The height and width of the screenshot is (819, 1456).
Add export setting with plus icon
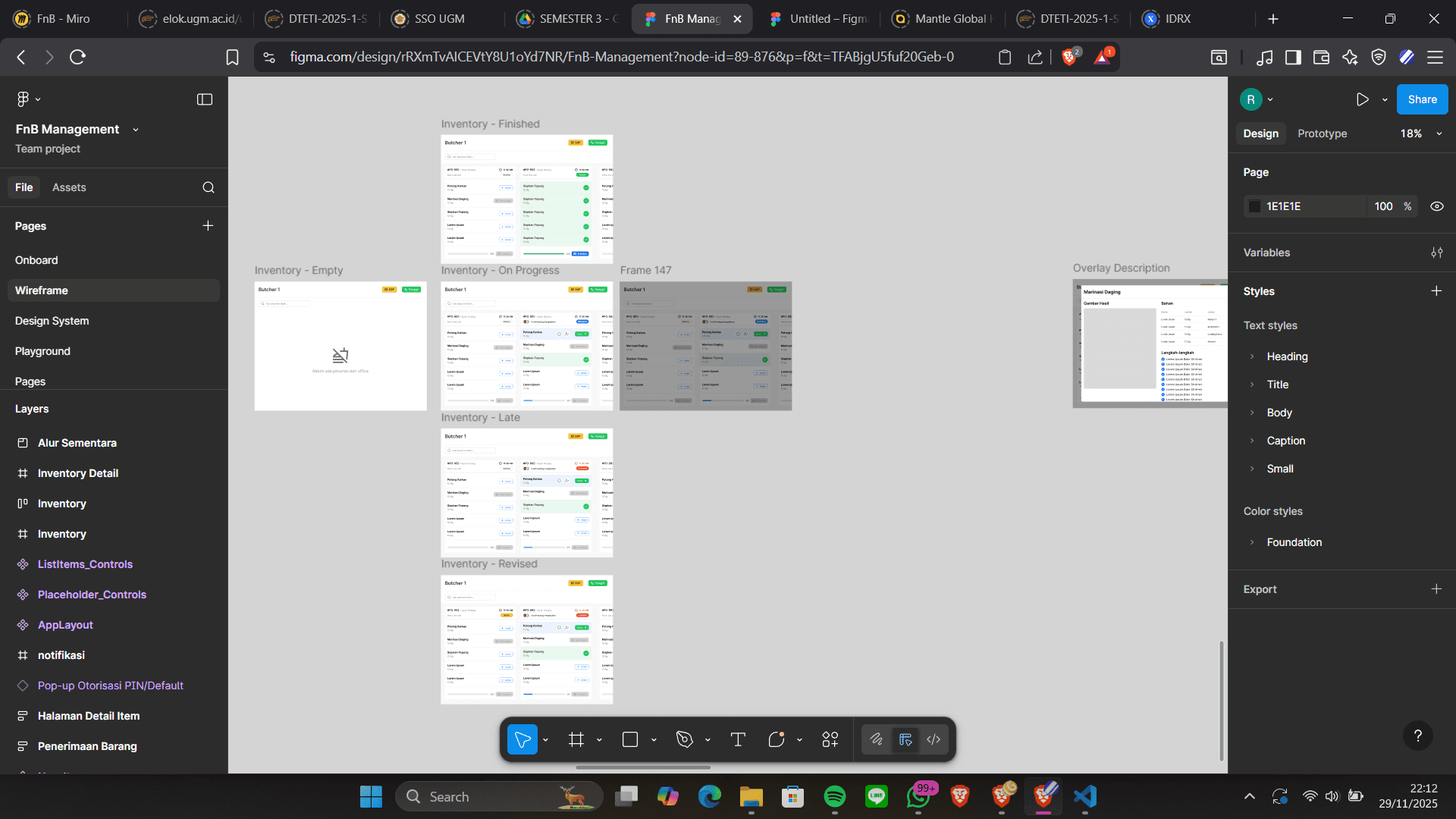point(1436,589)
